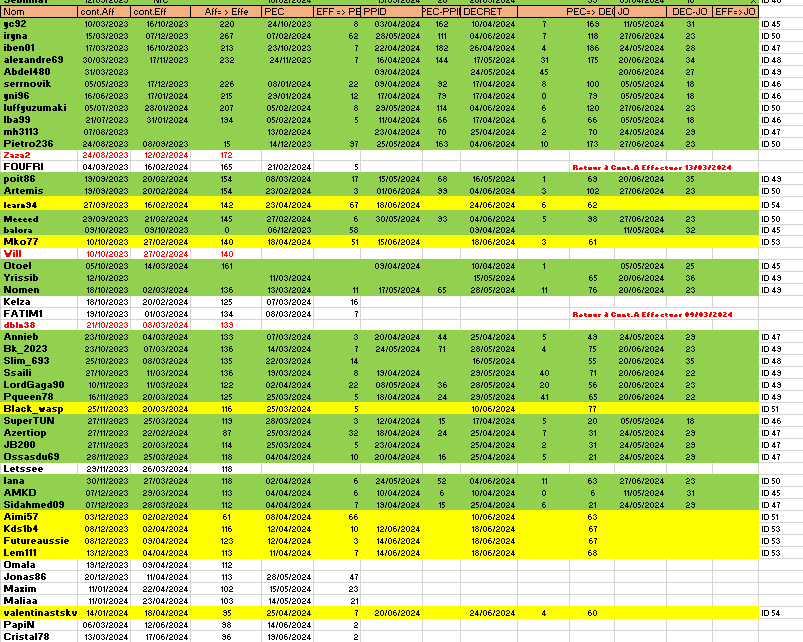Click the "Slim_693" name cell
Viewport: 803px width, 642px height.
pos(39,361)
